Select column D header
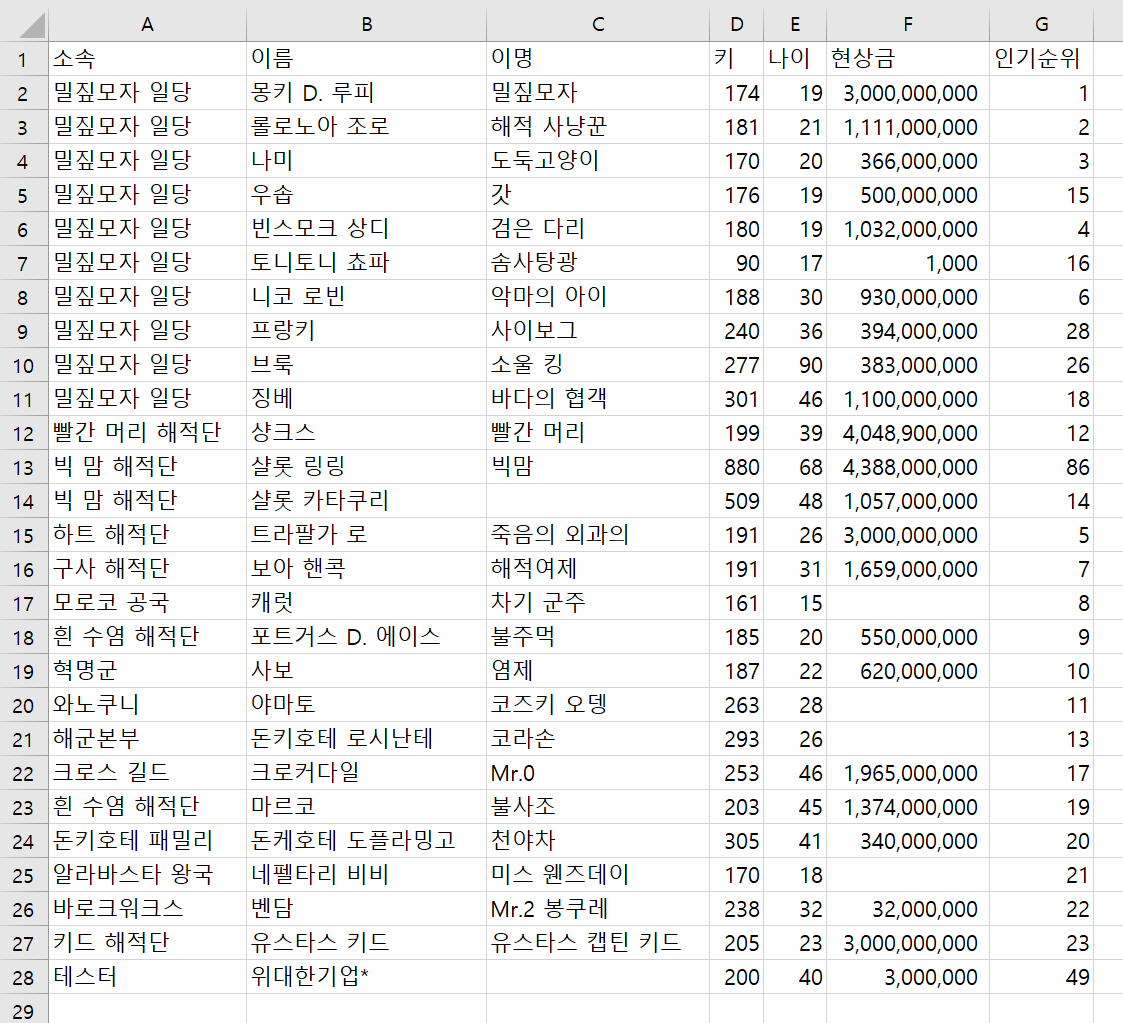This screenshot has width=1123, height=1023. coord(736,24)
